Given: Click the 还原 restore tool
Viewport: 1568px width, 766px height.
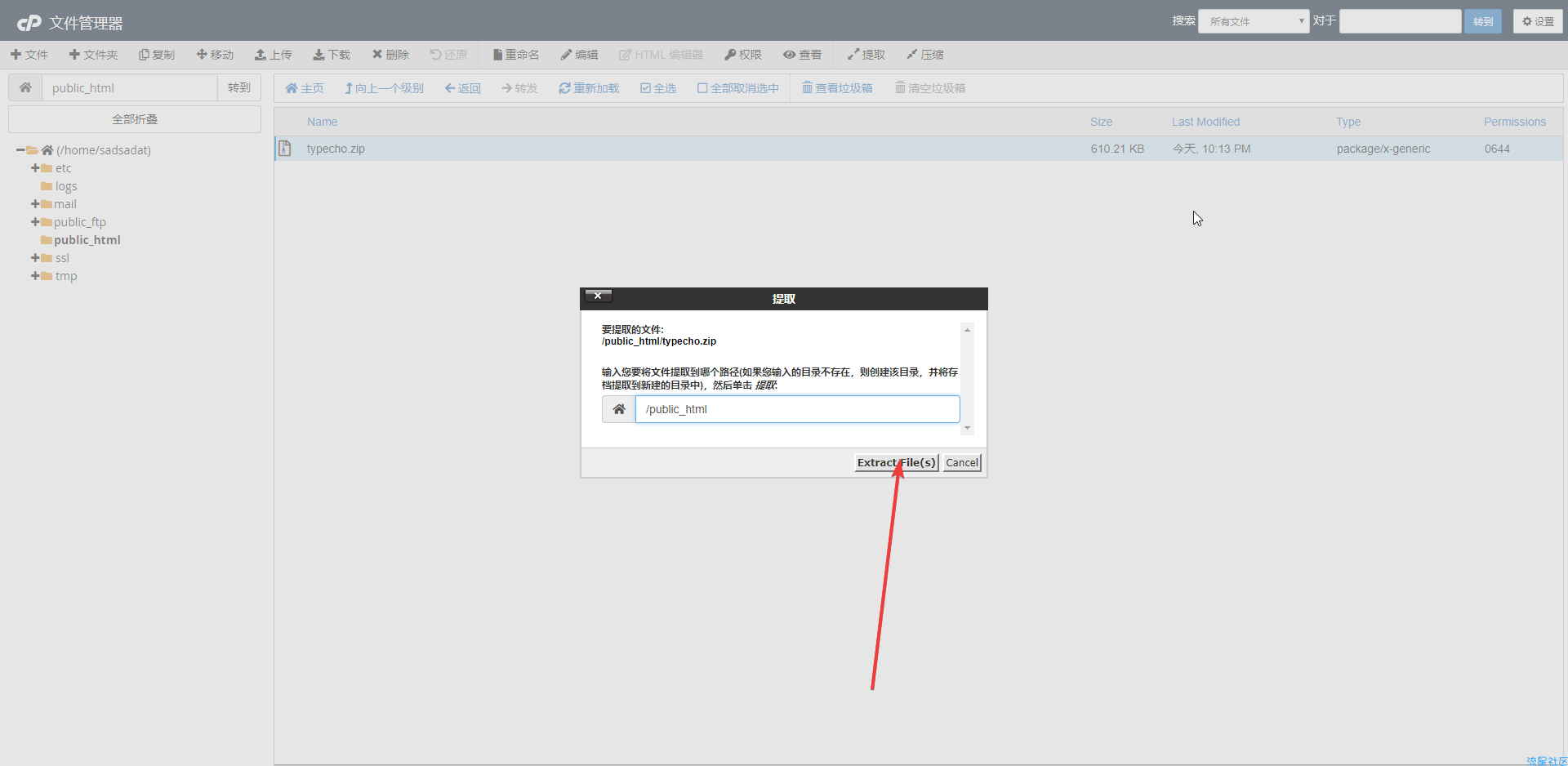Looking at the screenshot, I should (x=449, y=55).
